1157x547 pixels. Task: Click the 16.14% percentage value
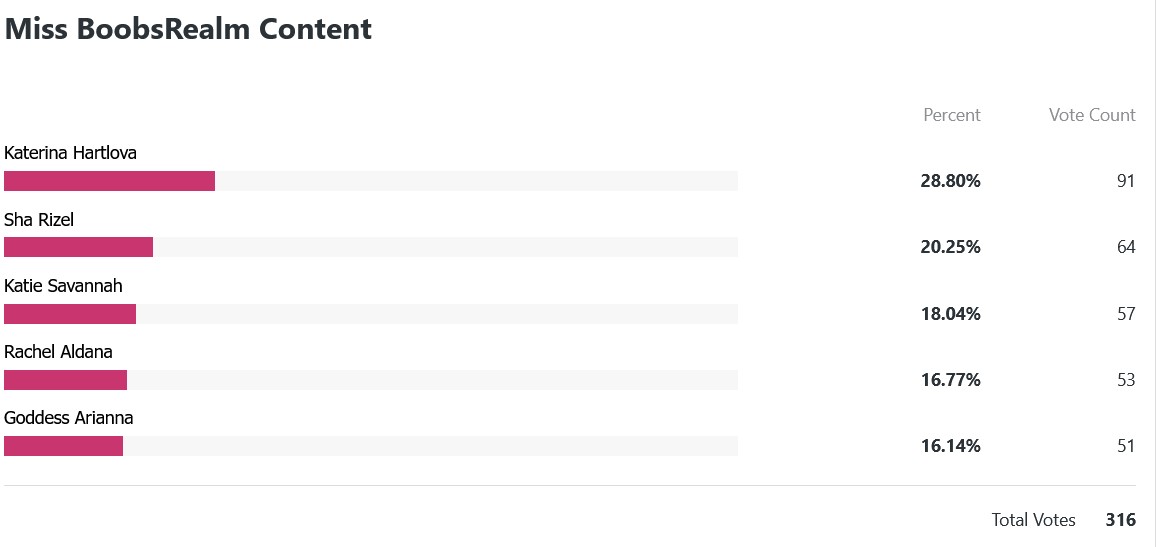point(950,446)
